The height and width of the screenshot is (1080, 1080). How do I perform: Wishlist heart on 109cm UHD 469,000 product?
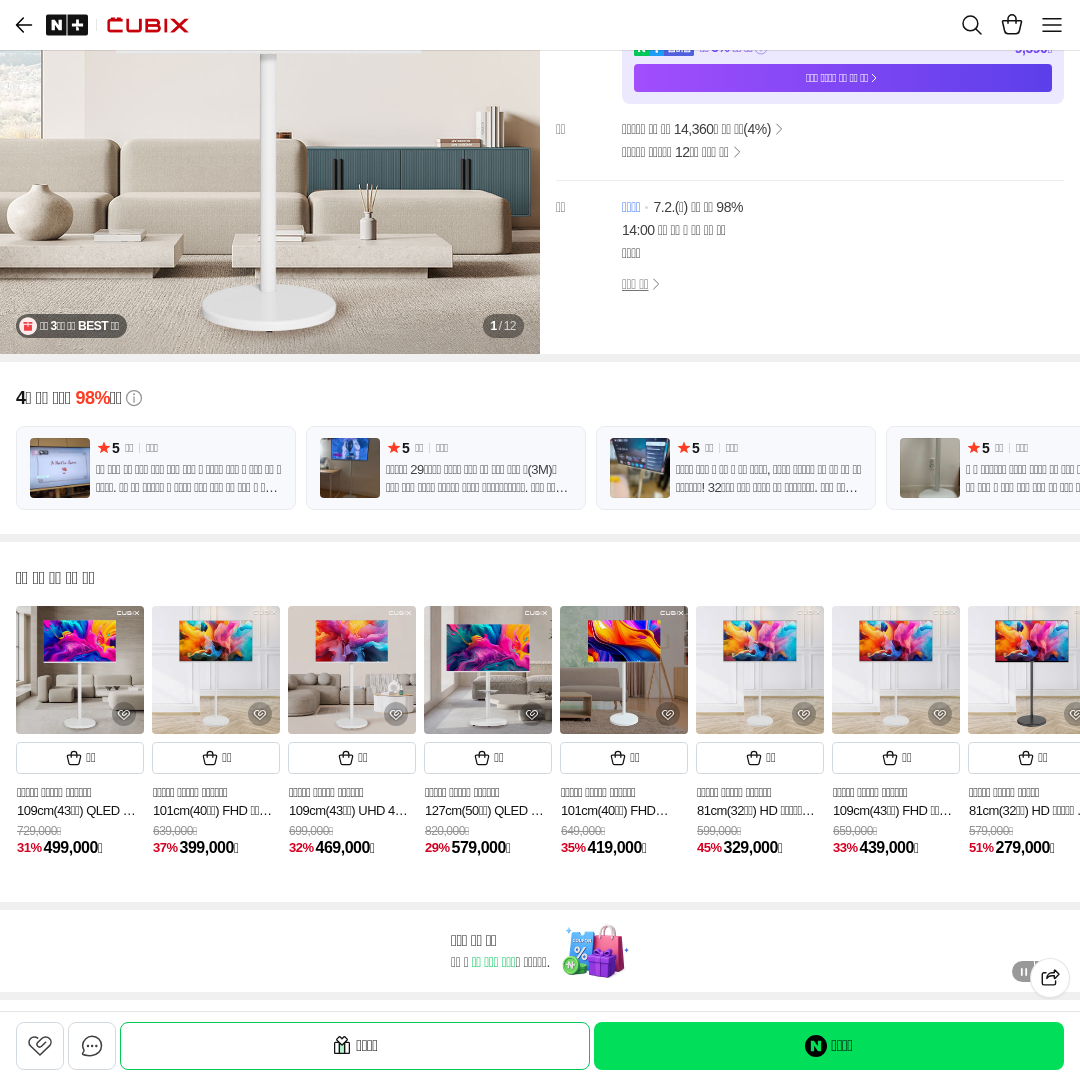coord(396,714)
